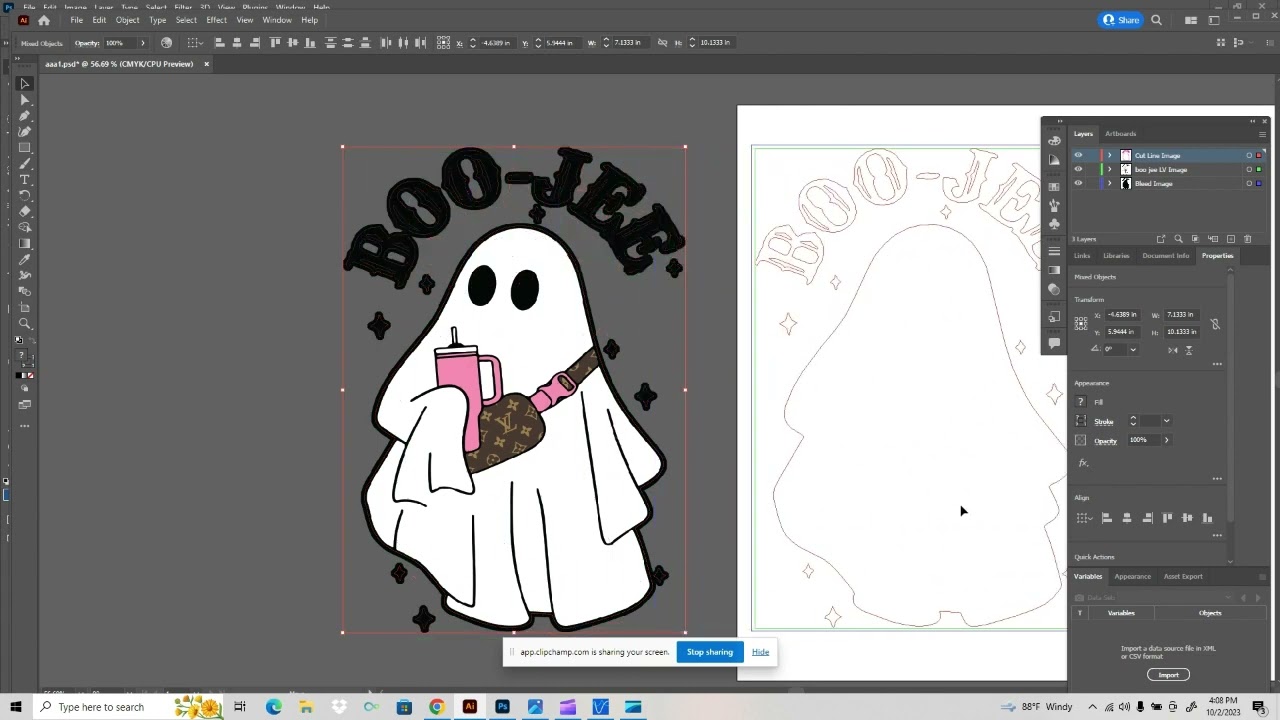Select the Rotate tool

25,196
